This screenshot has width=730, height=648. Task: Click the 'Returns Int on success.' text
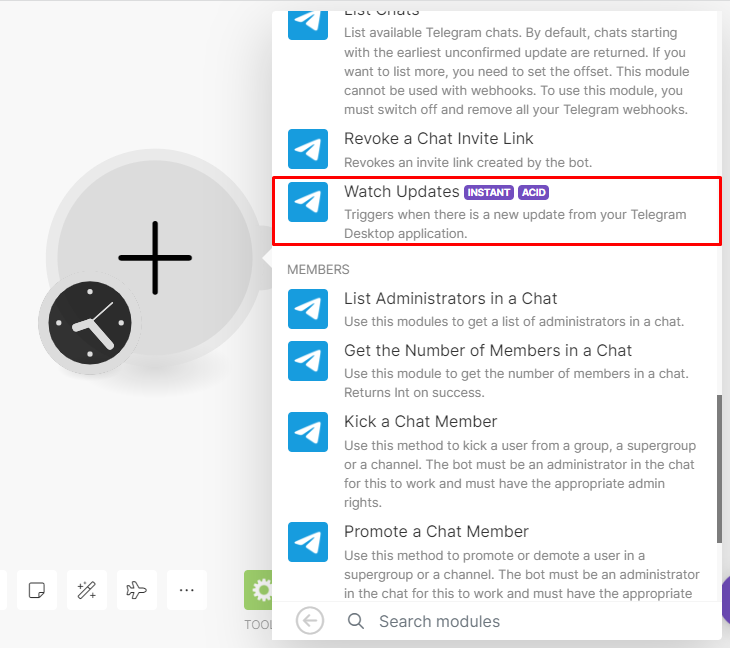(414, 392)
